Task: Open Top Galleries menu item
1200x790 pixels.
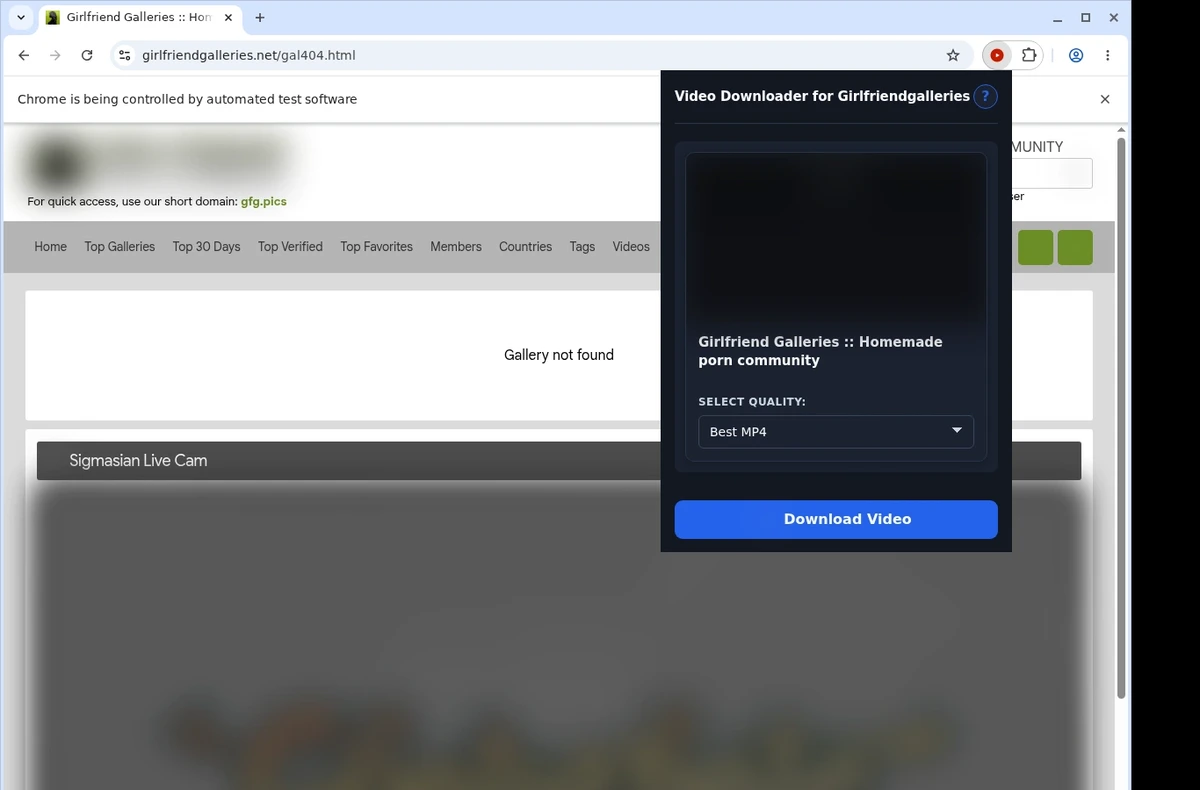Action: 120,247
